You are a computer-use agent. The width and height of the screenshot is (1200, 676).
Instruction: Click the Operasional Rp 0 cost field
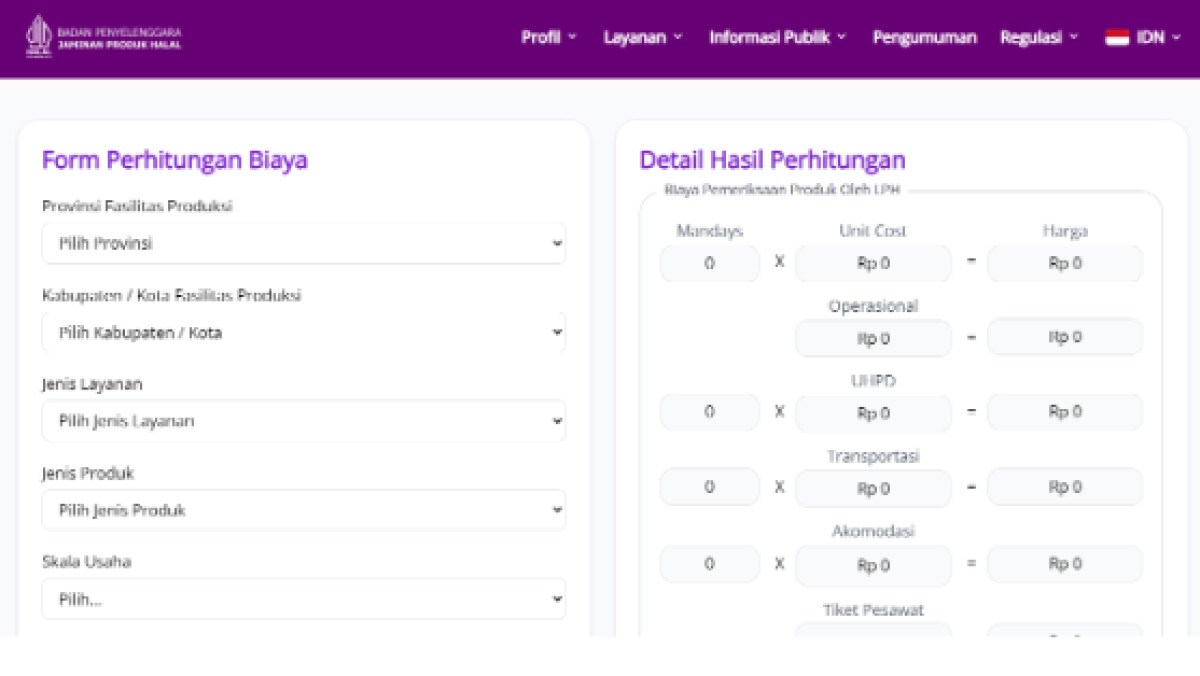coord(873,338)
